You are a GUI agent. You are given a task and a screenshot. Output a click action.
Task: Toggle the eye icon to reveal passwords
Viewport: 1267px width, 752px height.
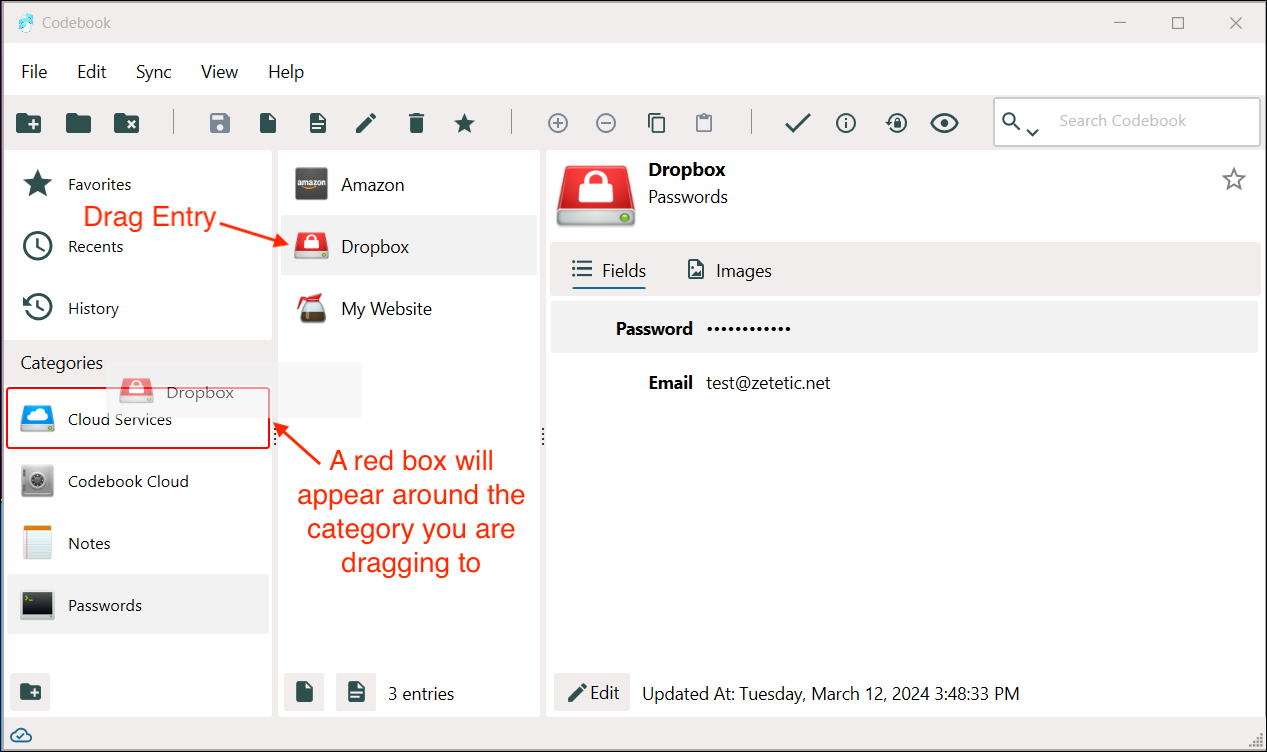[x=944, y=123]
